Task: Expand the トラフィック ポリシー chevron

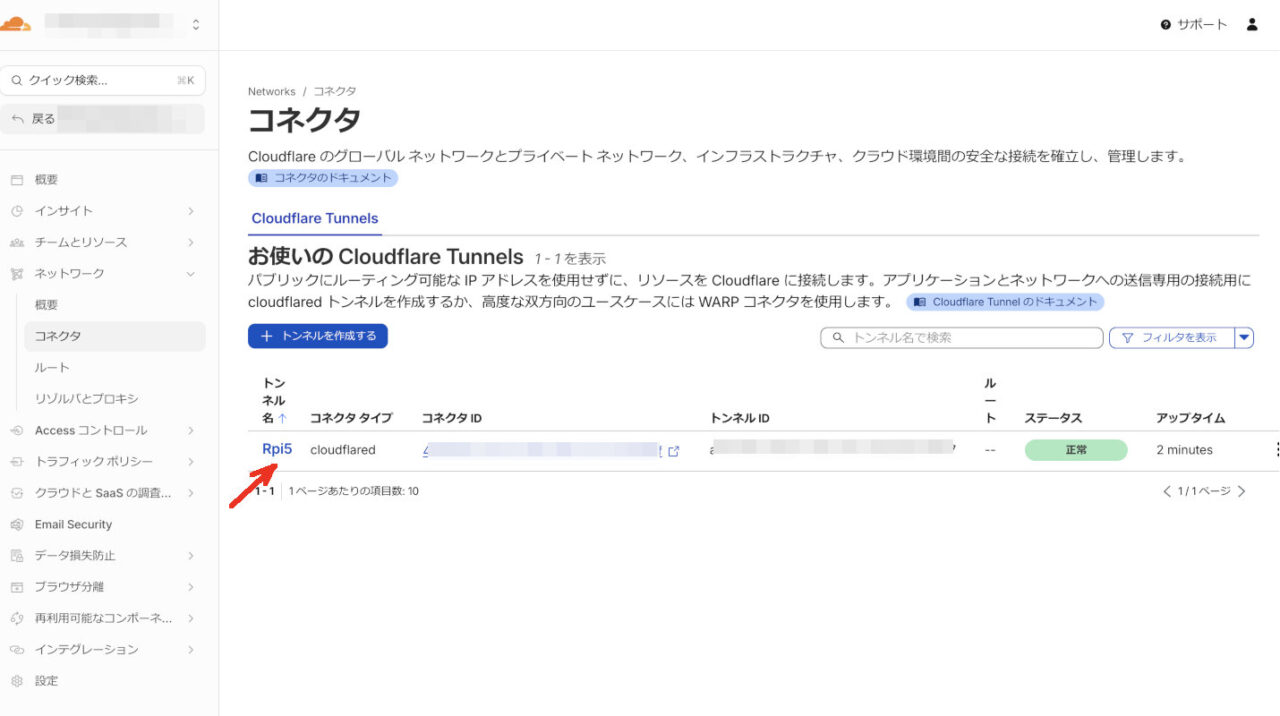Action: (x=191, y=461)
